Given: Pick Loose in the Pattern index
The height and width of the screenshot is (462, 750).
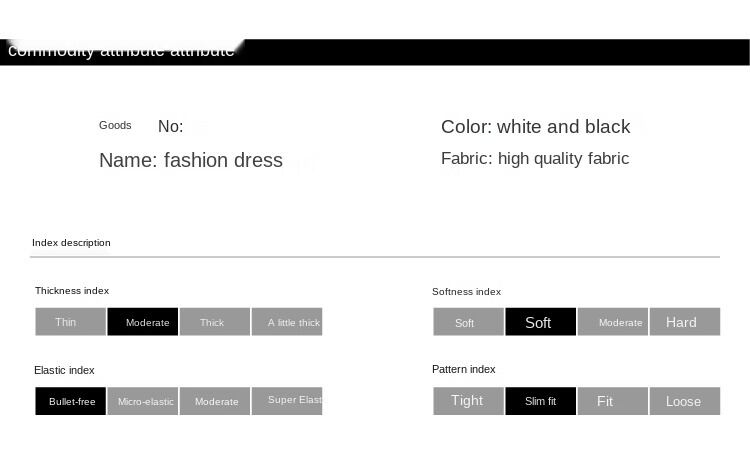Looking at the screenshot, I should pos(685,401).
